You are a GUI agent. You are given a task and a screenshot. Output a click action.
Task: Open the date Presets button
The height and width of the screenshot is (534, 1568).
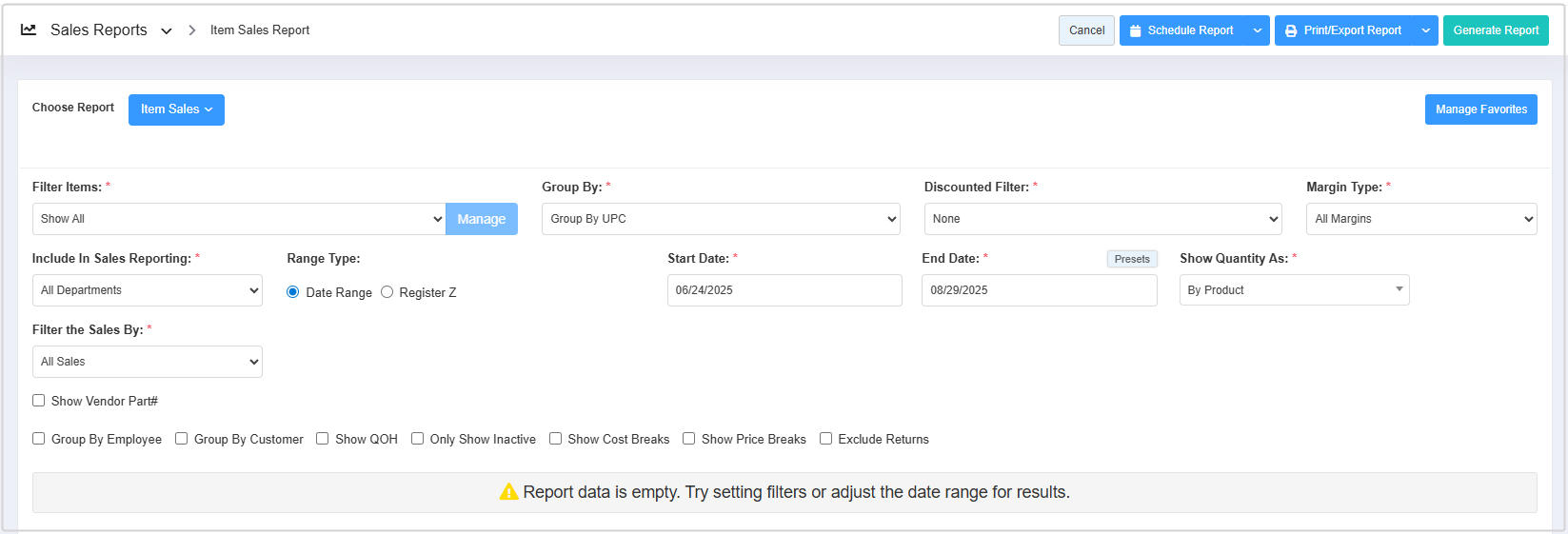[x=1132, y=259]
